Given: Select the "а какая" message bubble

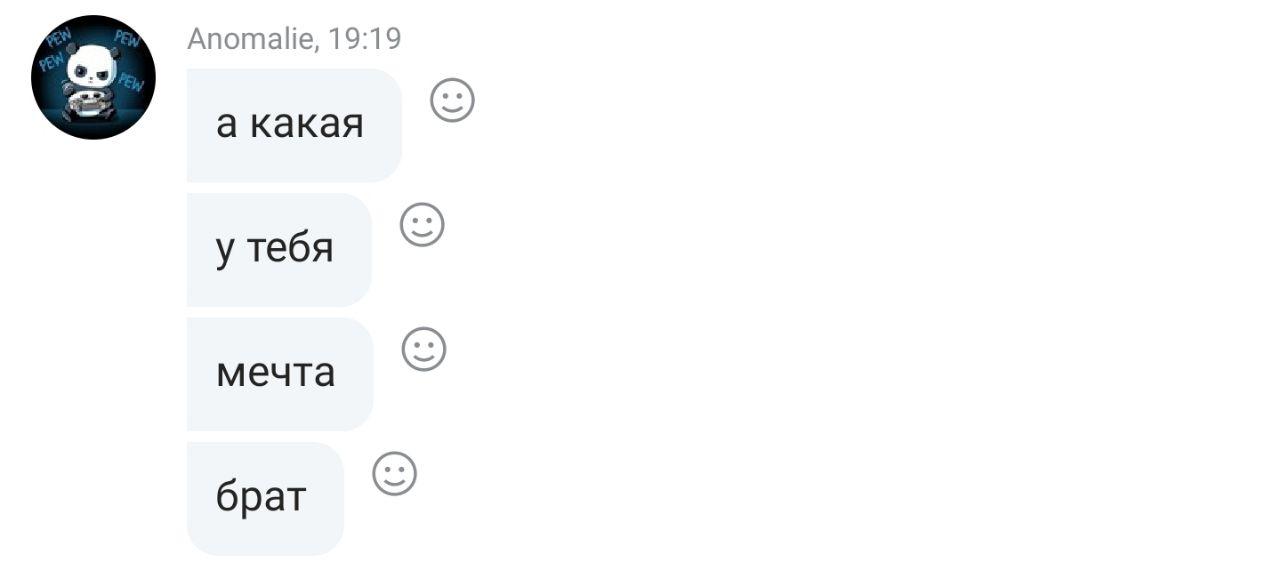Looking at the screenshot, I should (294, 125).
